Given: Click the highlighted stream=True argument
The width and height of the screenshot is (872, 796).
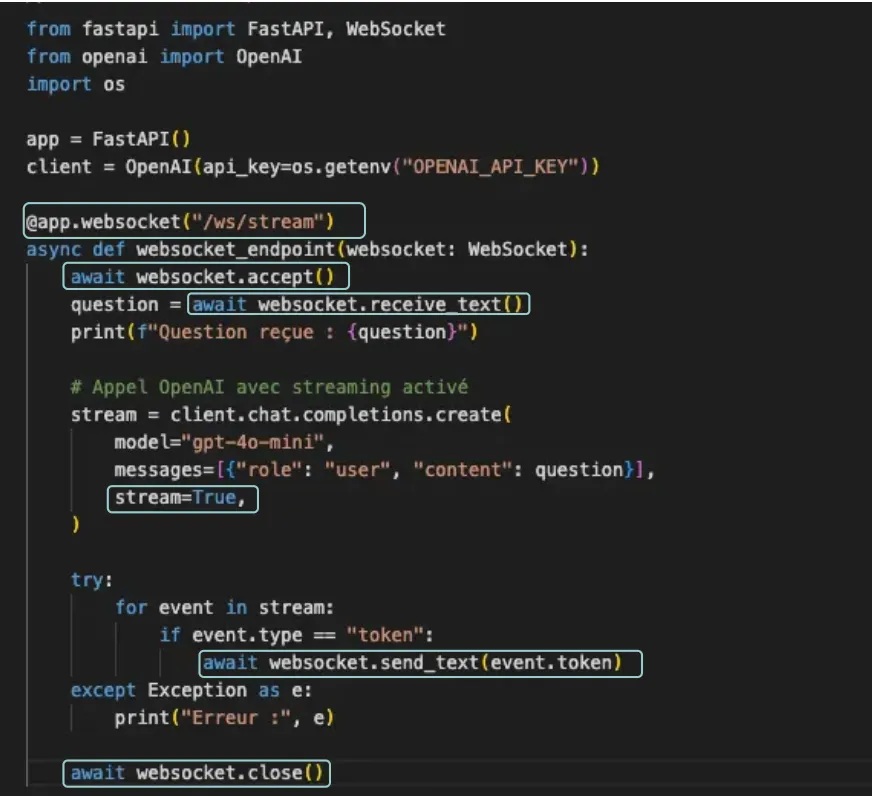Looking at the screenshot, I should tap(181, 497).
